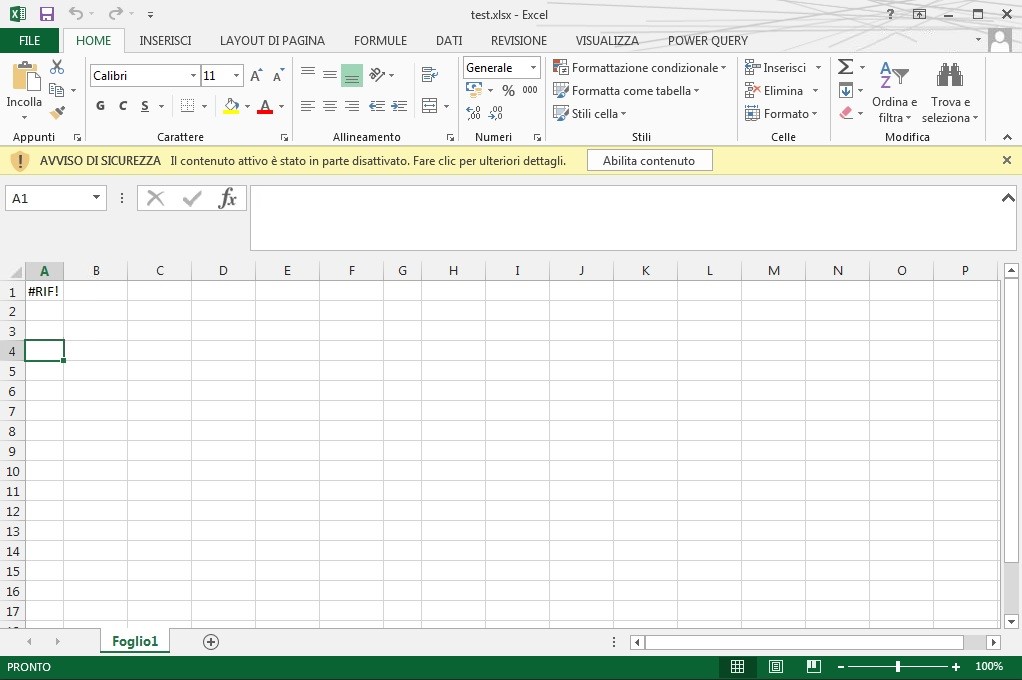
Task: Align cell text to the right
Action: pyautogui.click(x=352, y=106)
